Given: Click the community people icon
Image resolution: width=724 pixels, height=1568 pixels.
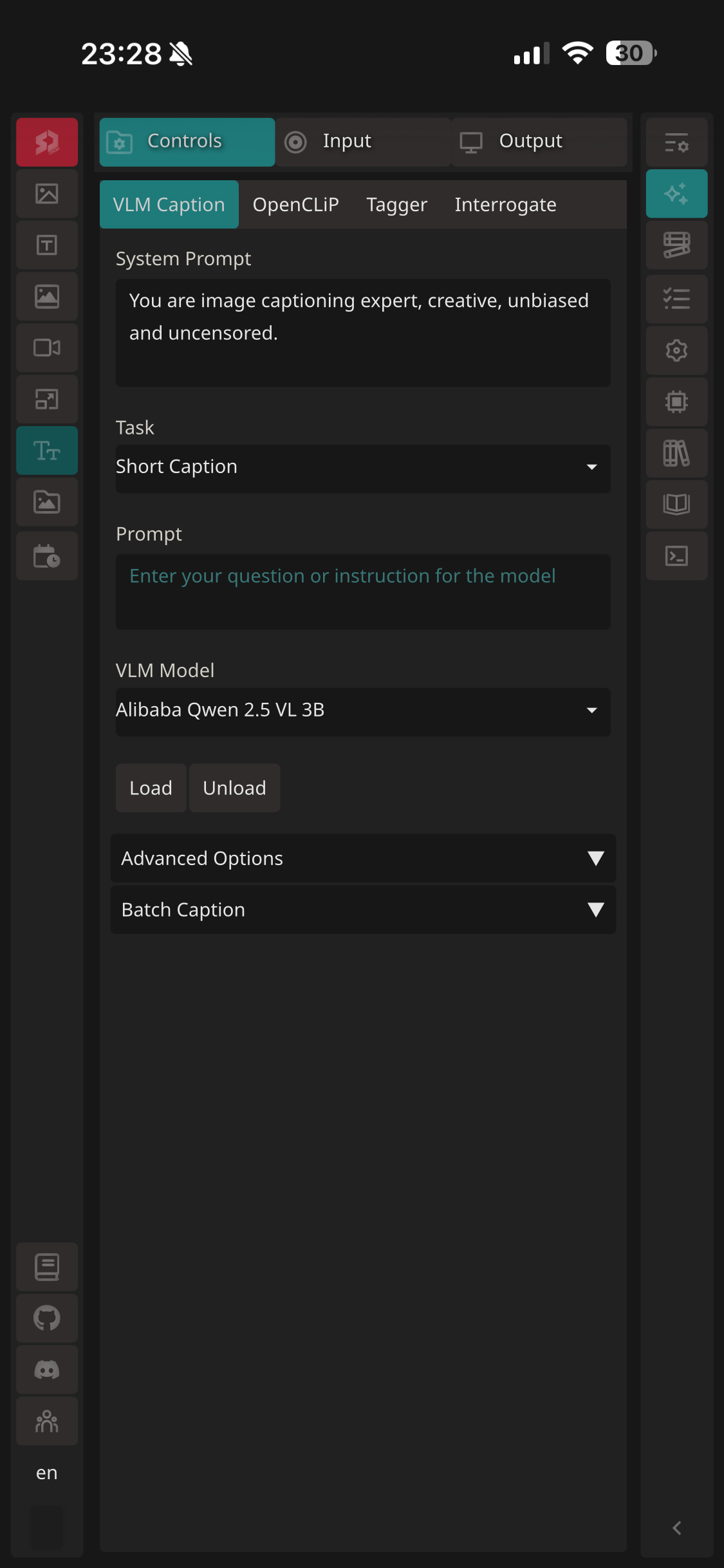Looking at the screenshot, I should coord(47,1421).
